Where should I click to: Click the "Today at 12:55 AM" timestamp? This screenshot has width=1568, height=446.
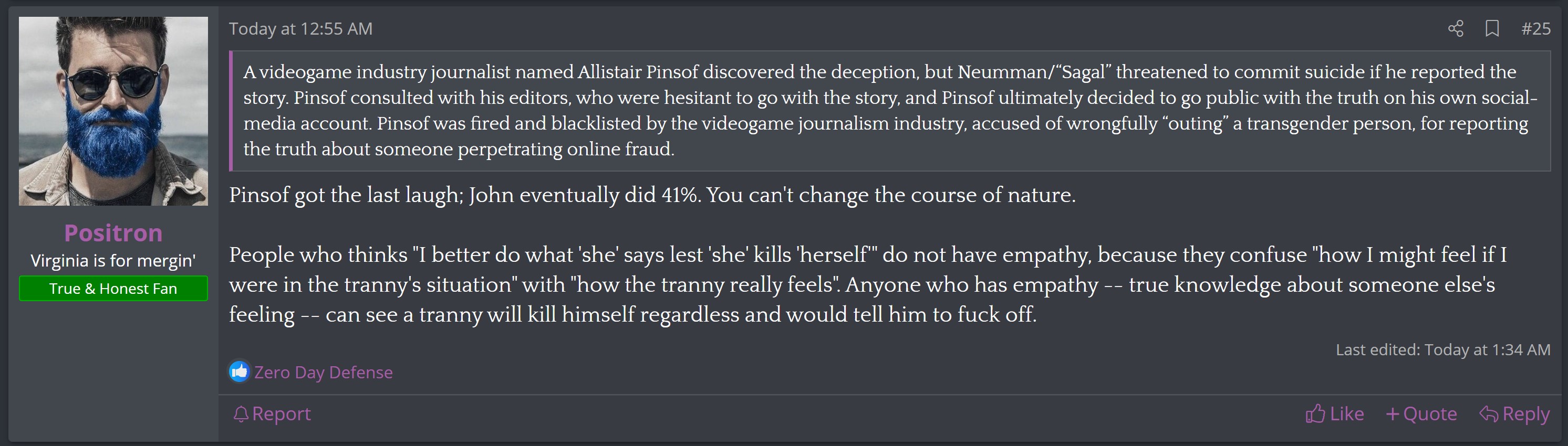[x=300, y=28]
